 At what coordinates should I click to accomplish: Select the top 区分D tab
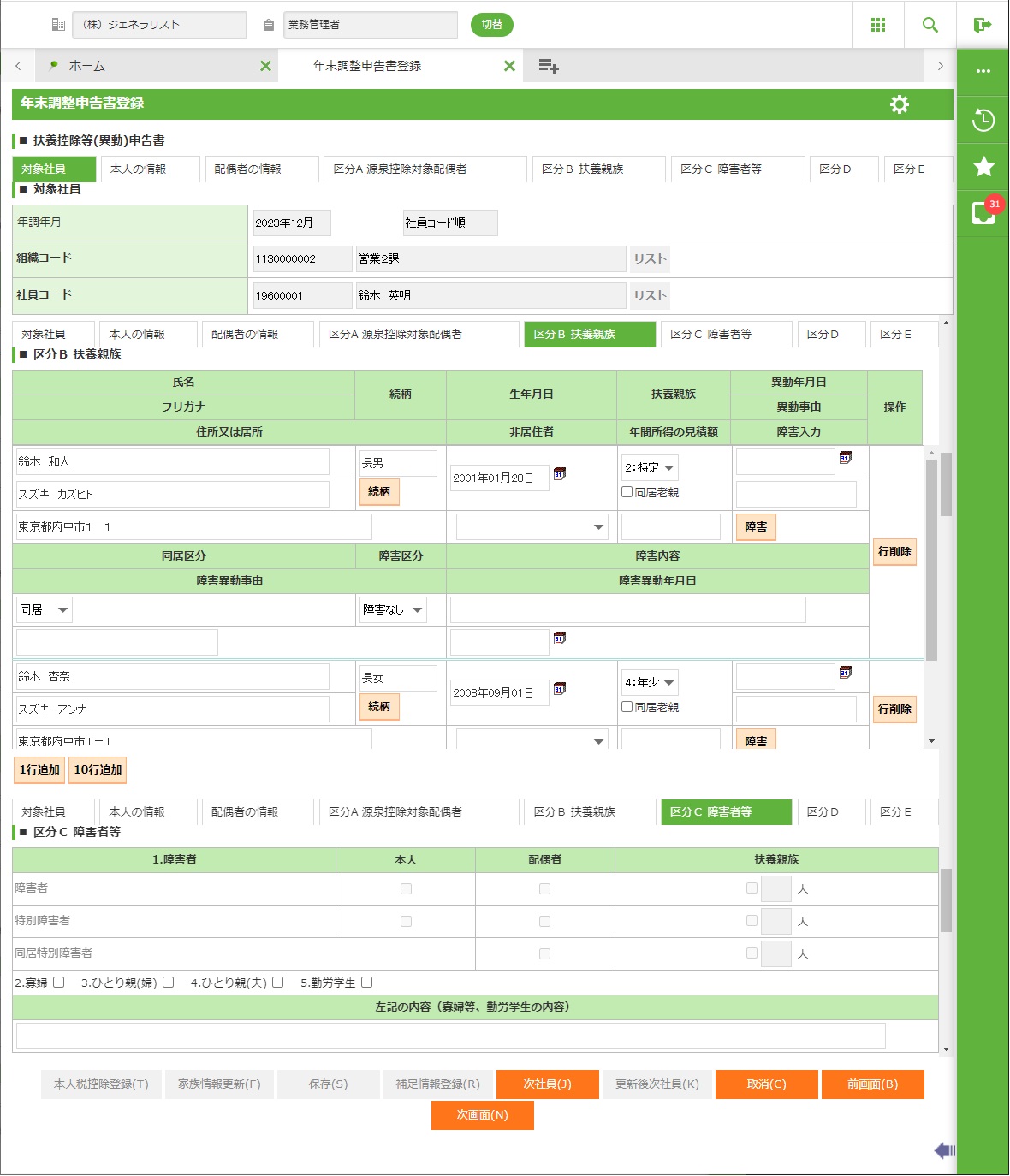843,169
